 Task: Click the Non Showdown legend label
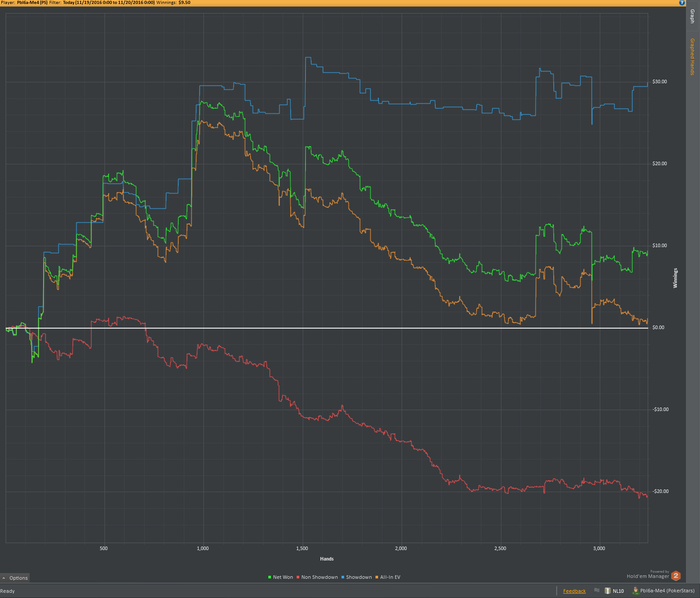320,577
